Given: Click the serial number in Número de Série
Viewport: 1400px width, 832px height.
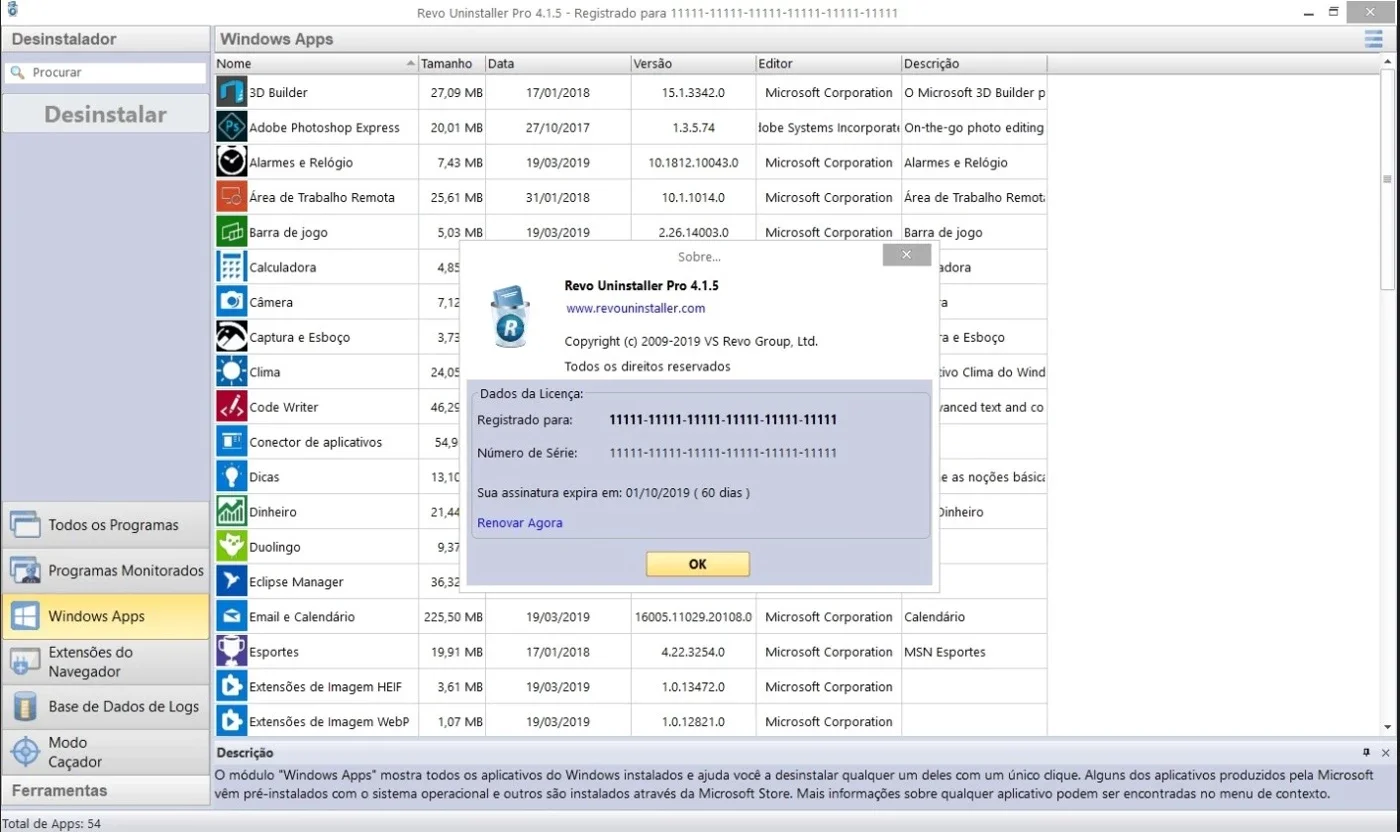Looking at the screenshot, I should click(x=723, y=453).
